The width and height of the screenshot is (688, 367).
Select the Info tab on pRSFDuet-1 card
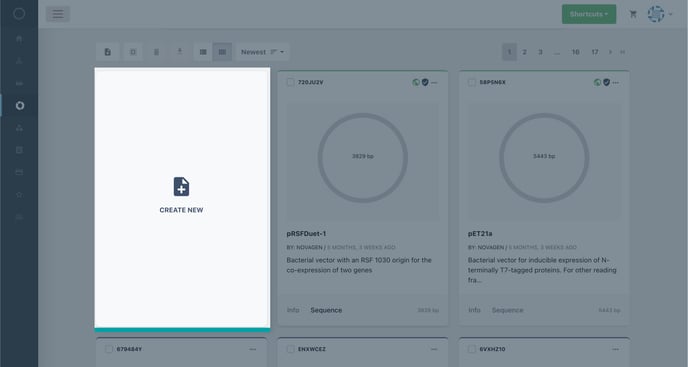(293, 310)
